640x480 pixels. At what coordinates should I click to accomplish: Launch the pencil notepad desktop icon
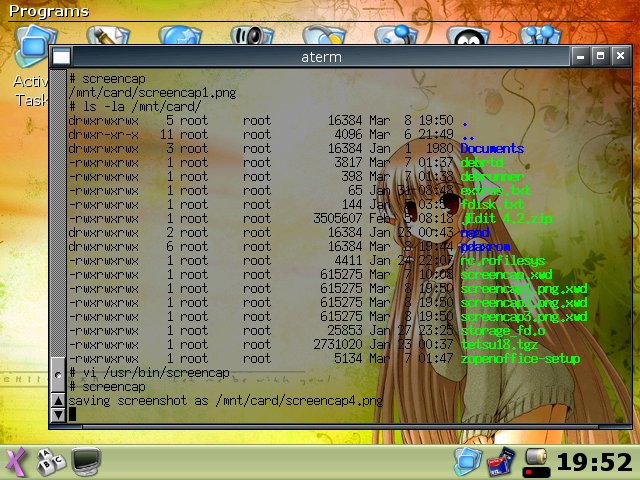(x=107, y=36)
